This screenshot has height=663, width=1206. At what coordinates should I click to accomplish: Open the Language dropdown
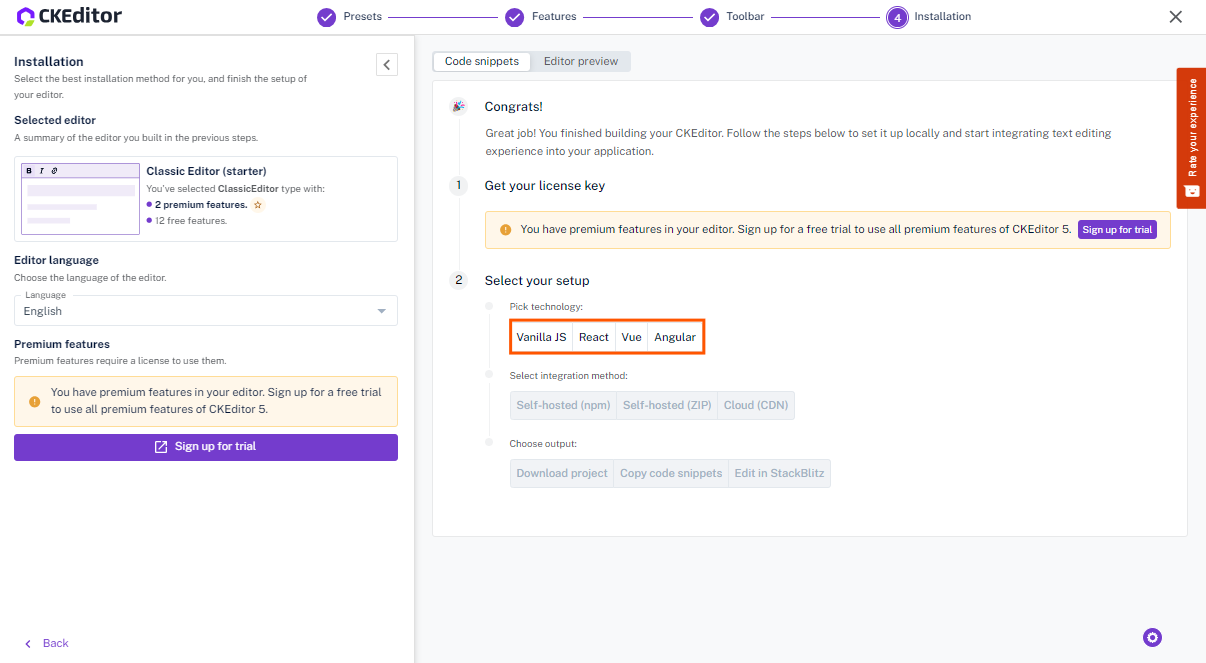click(206, 311)
